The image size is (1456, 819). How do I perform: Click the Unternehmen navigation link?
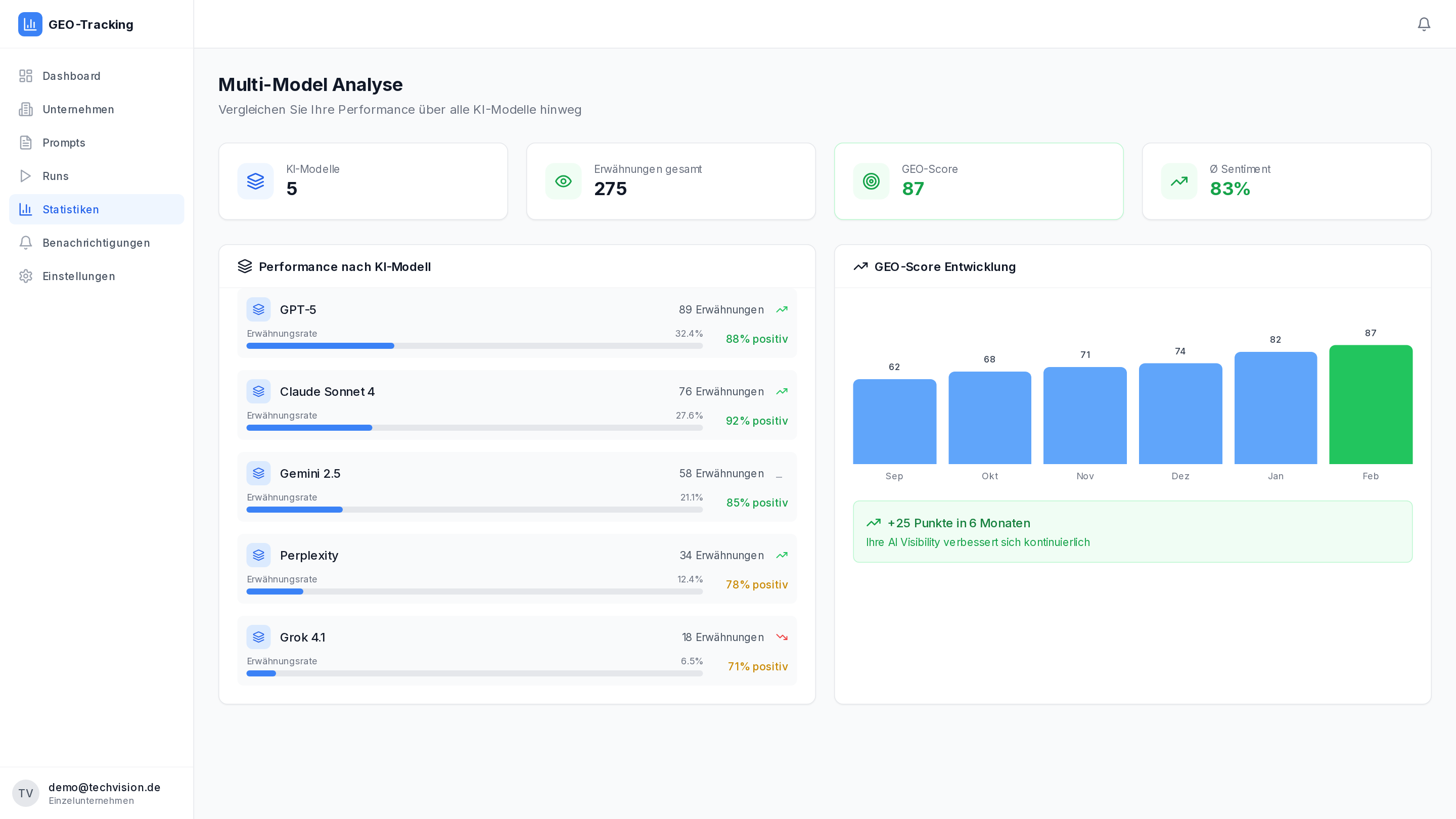coord(78,109)
